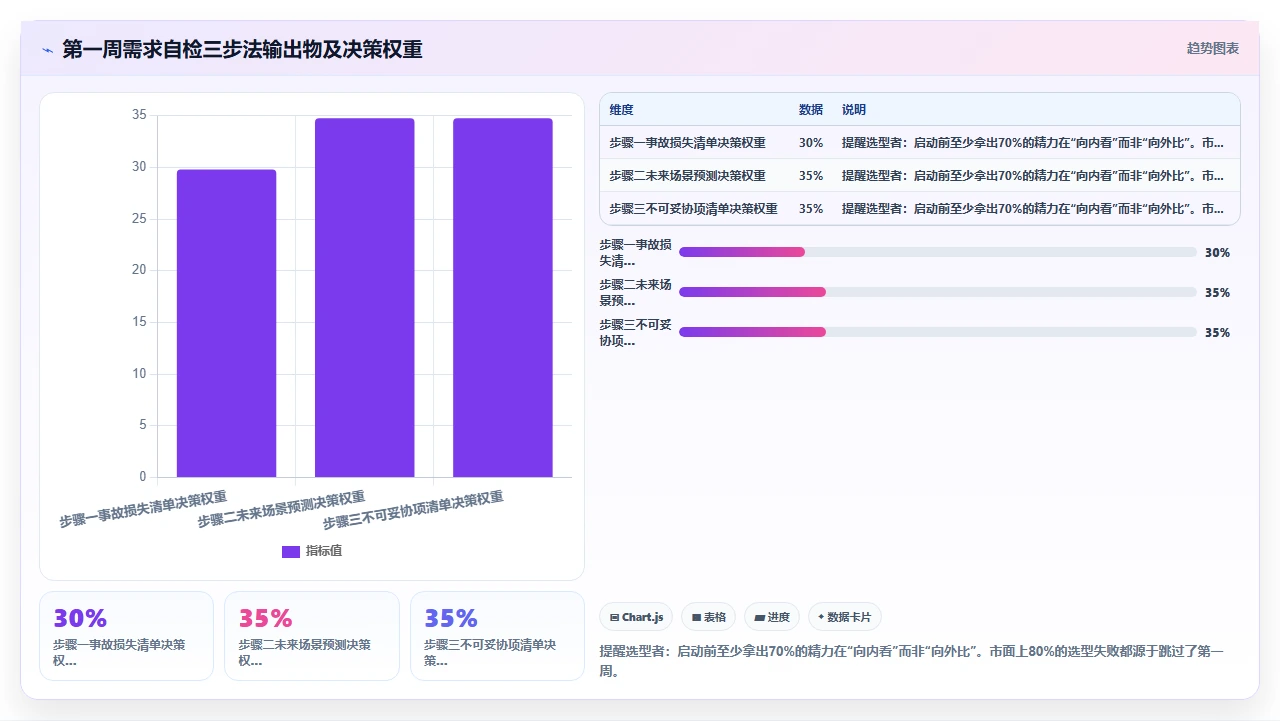Select the Chart.js tag

tap(636, 617)
